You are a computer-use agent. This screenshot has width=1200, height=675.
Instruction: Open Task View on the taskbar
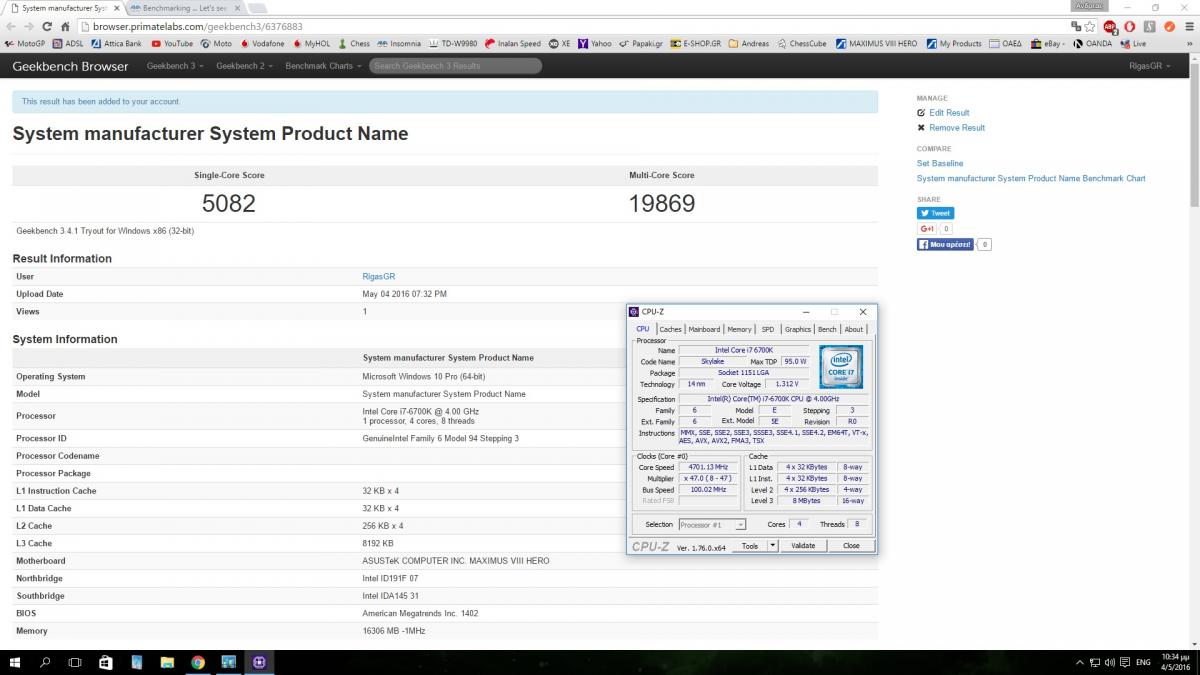(75, 662)
